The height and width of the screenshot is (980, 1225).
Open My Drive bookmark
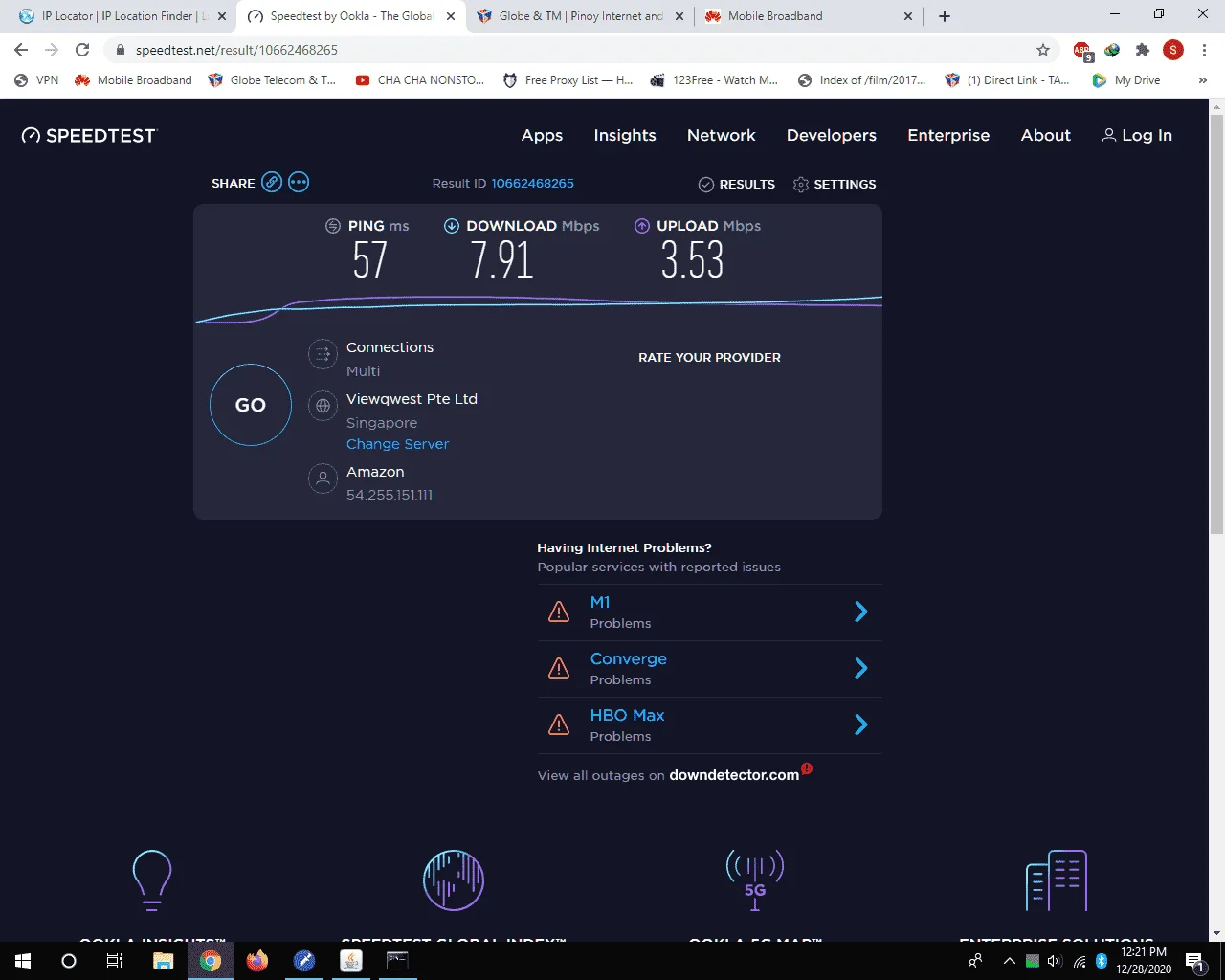[x=1126, y=80]
